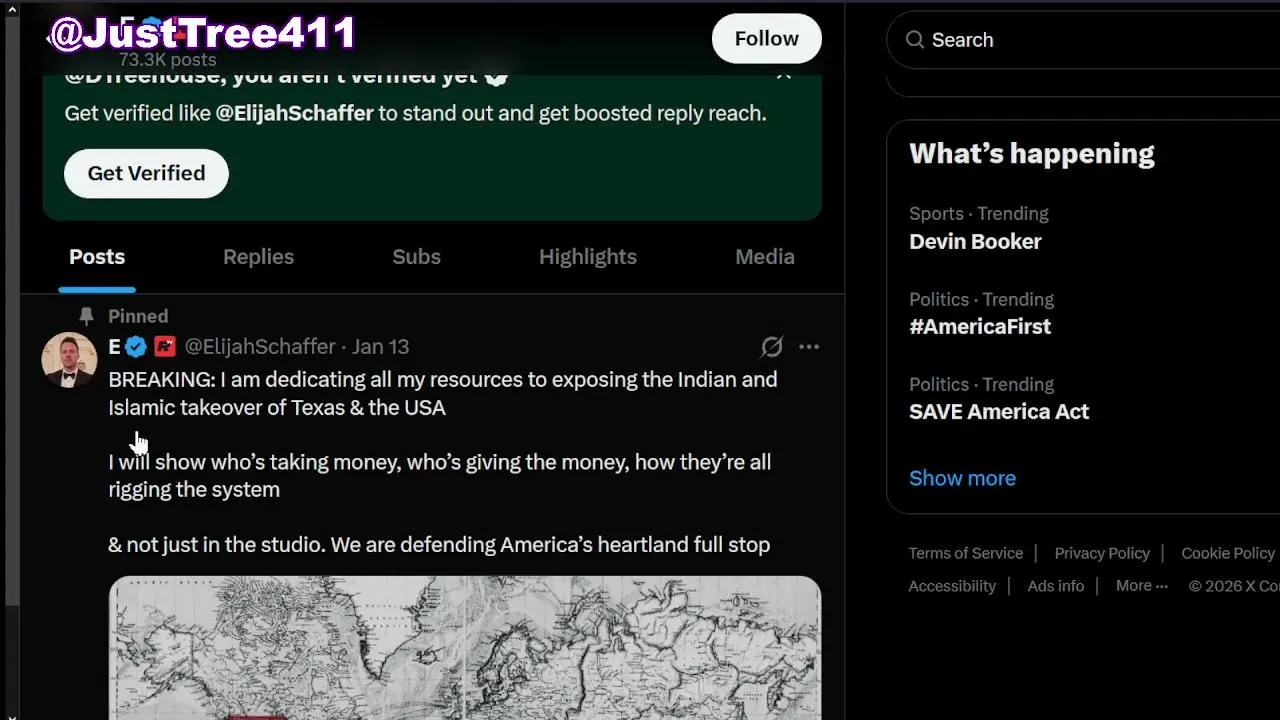Click the Jan 13 post timestamp
This screenshot has height=720, width=1280.
coord(380,347)
